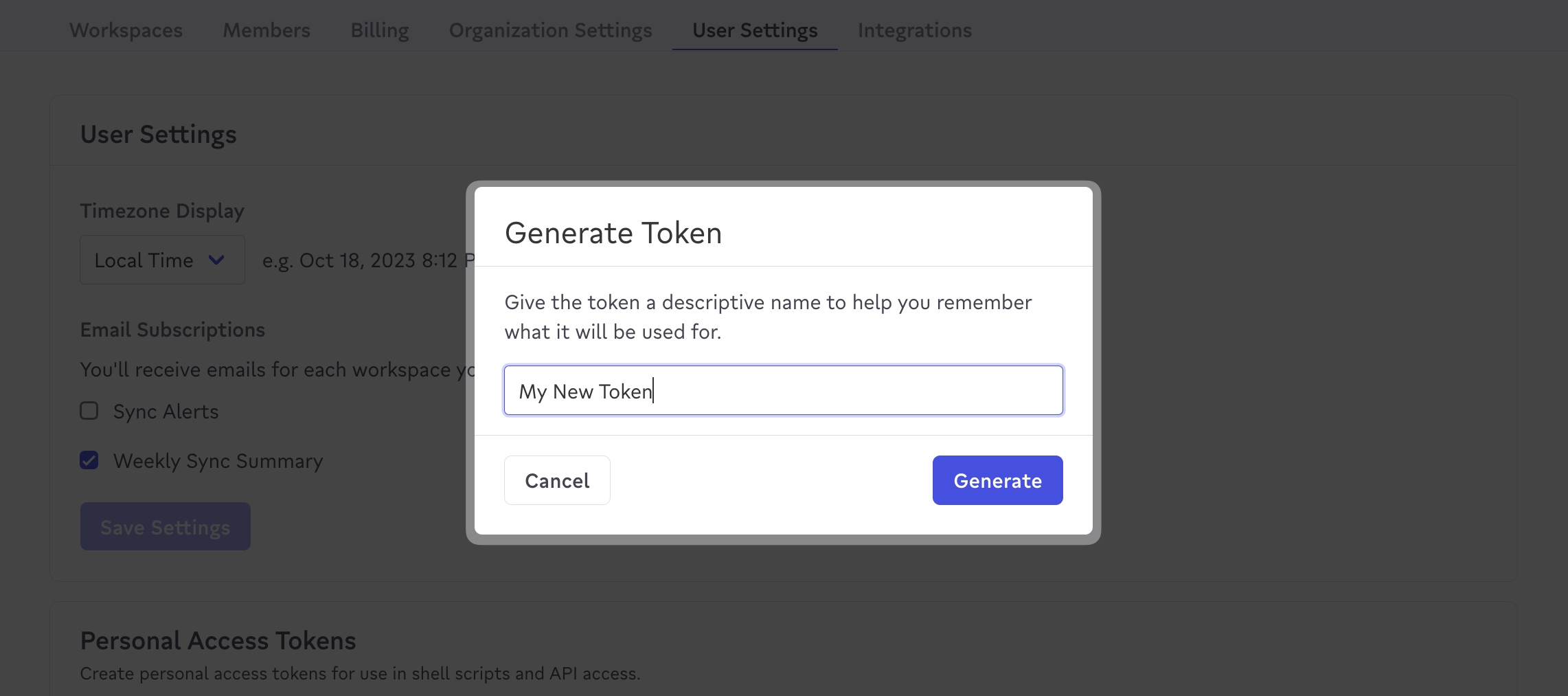The image size is (1568, 696).
Task: Click the User Settings section header
Action: 158,134
